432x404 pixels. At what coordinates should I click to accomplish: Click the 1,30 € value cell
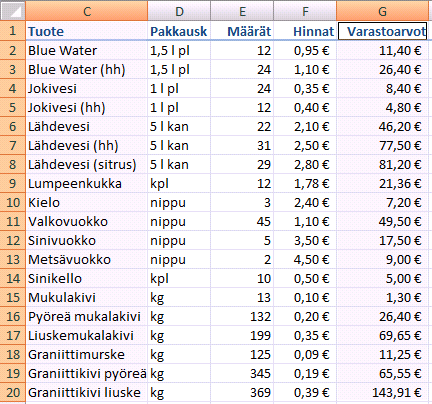tap(382, 297)
